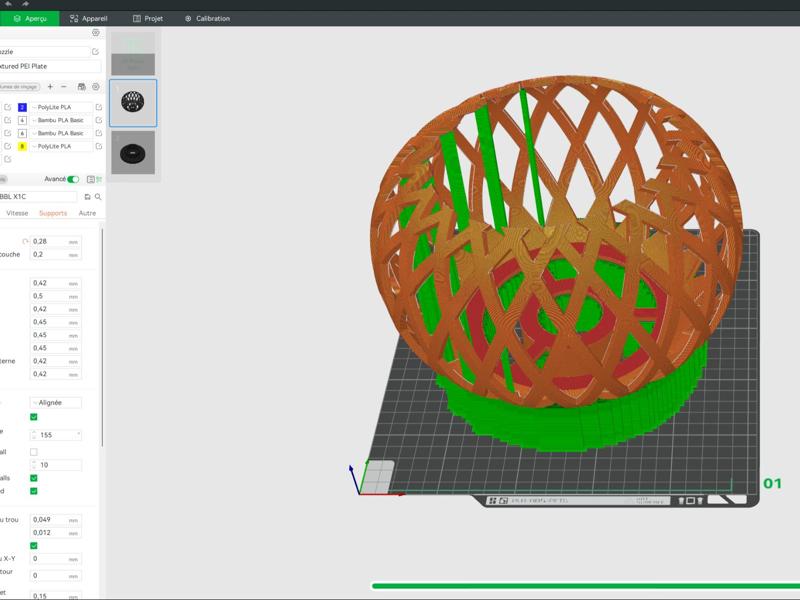The width and height of the screenshot is (800, 600).
Task: Save the process preset with the disk icon
Action: click(x=87, y=197)
